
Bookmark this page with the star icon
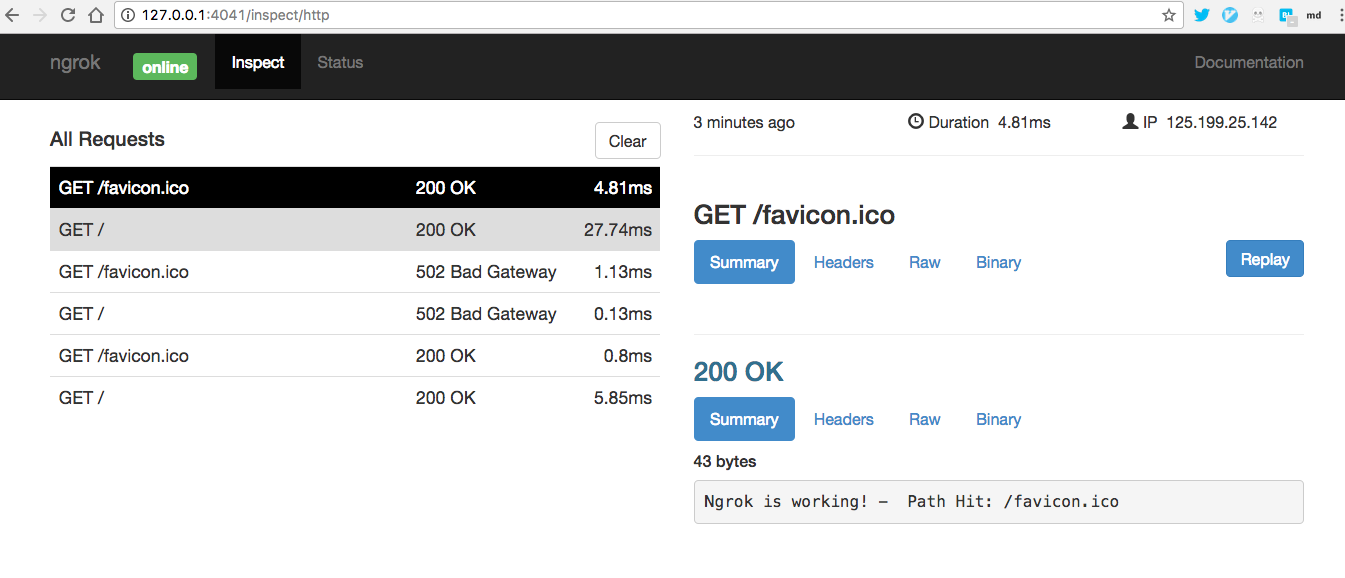click(x=1169, y=15)
